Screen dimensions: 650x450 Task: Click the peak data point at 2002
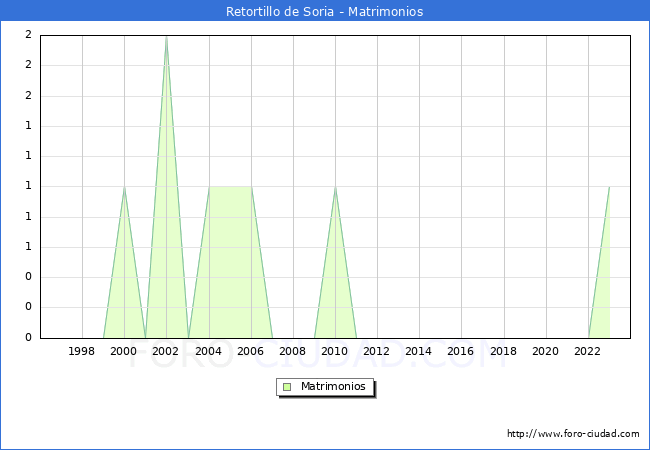click(166, 36)
